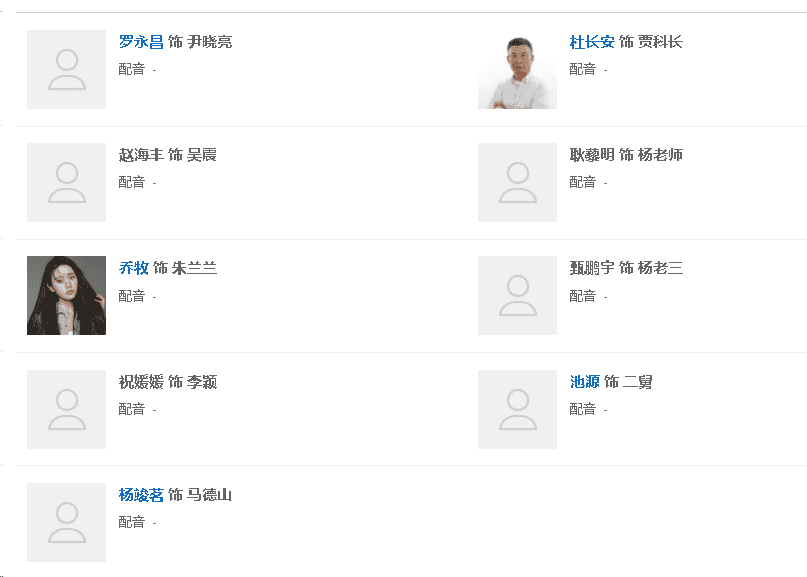The height and width of the screenshot is (577, 807).
Task: Click 祝媛媛's placeholder avatar icon
Action: (66, 408)
